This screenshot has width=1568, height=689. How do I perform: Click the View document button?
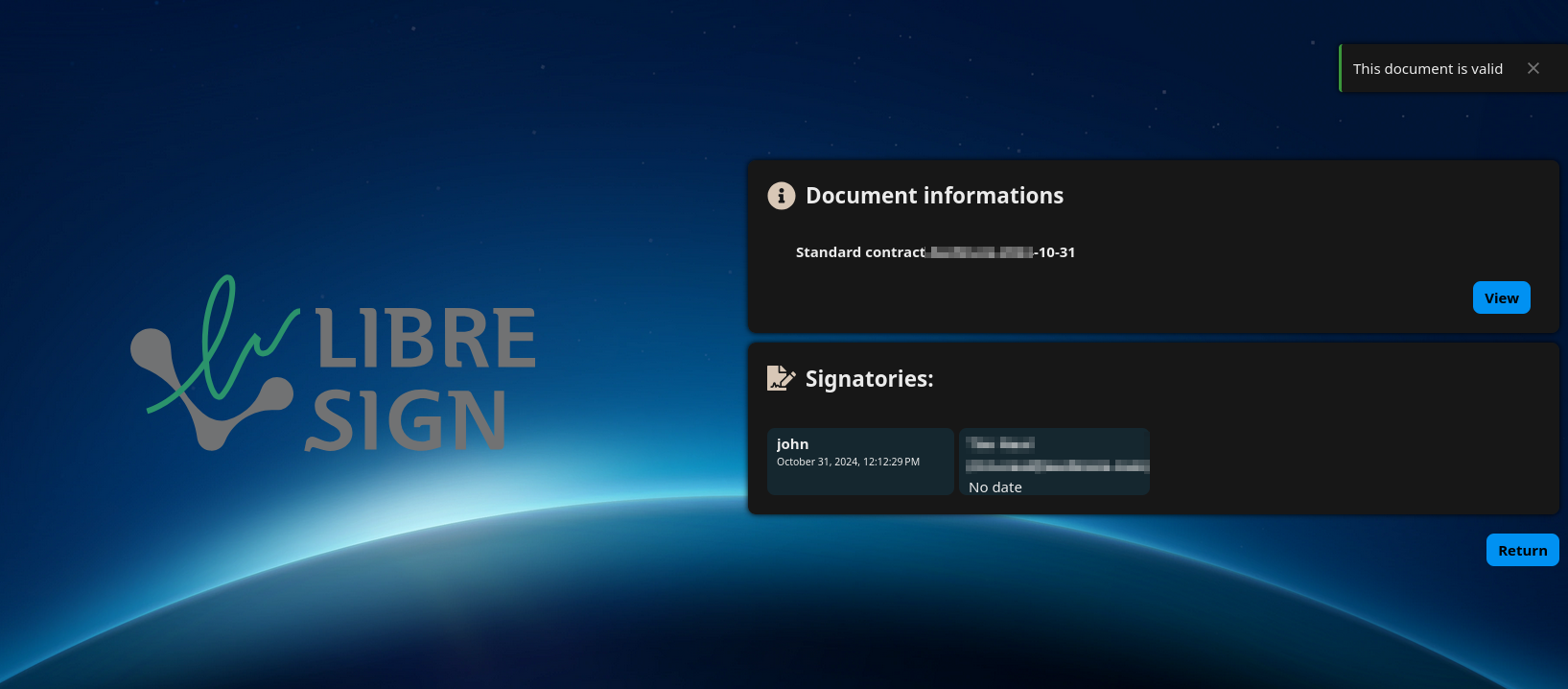click(x=1501, y=297)
